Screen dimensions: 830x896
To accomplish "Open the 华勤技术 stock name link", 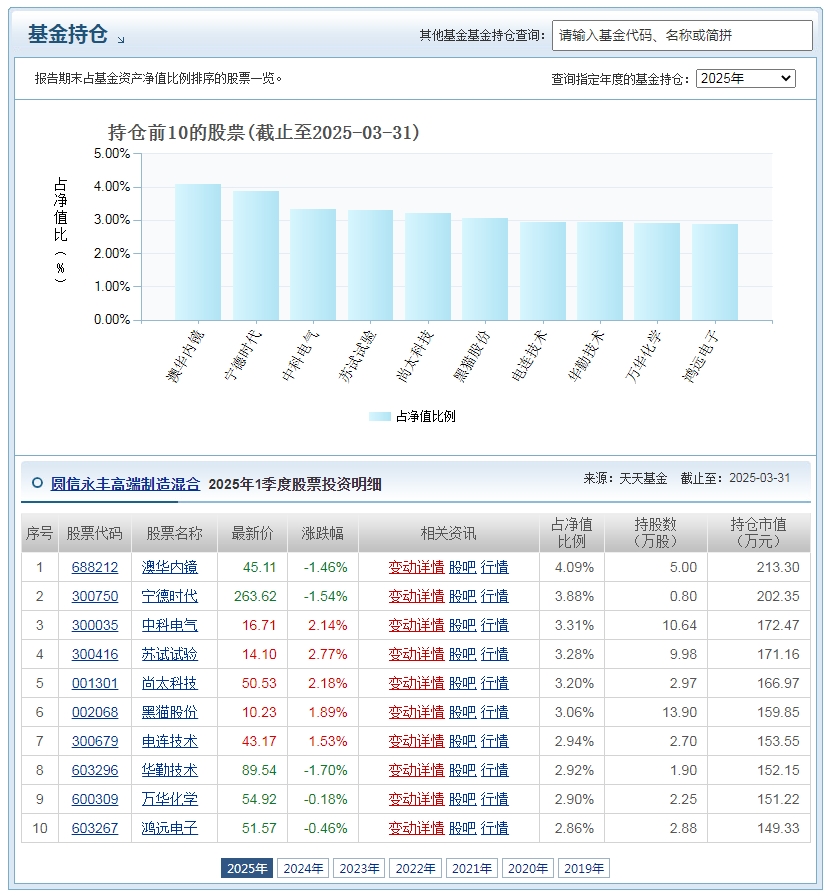I will 170,770.
